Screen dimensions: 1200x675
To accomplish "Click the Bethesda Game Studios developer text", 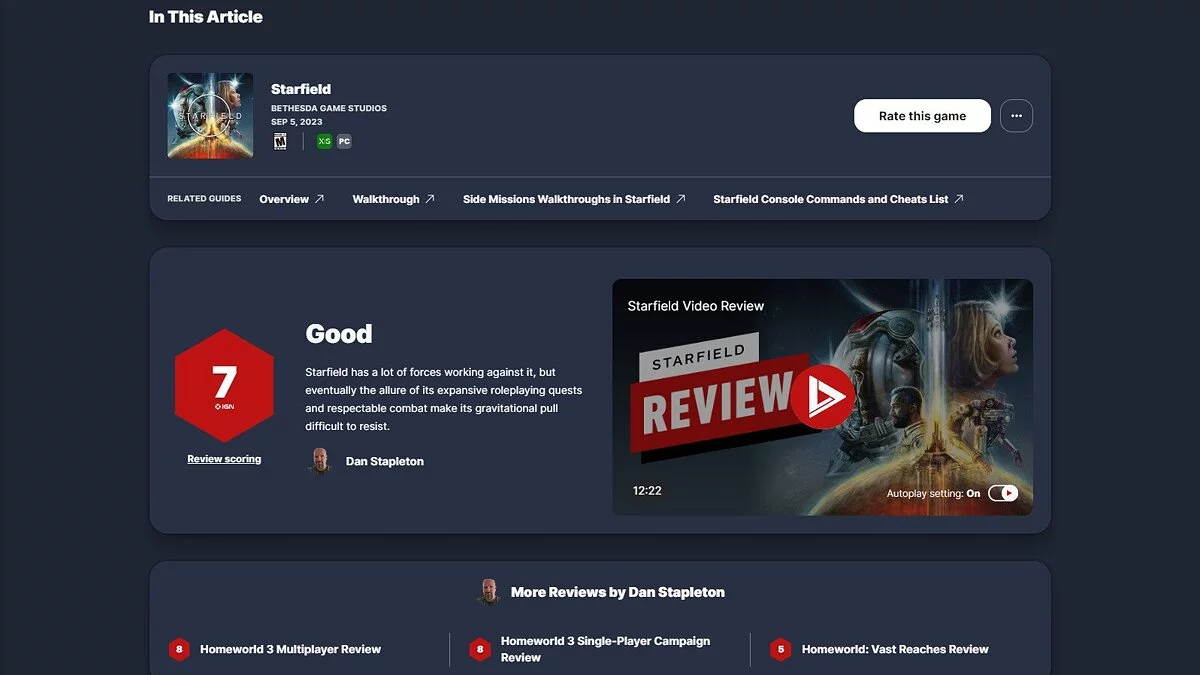I will point(329,108).
